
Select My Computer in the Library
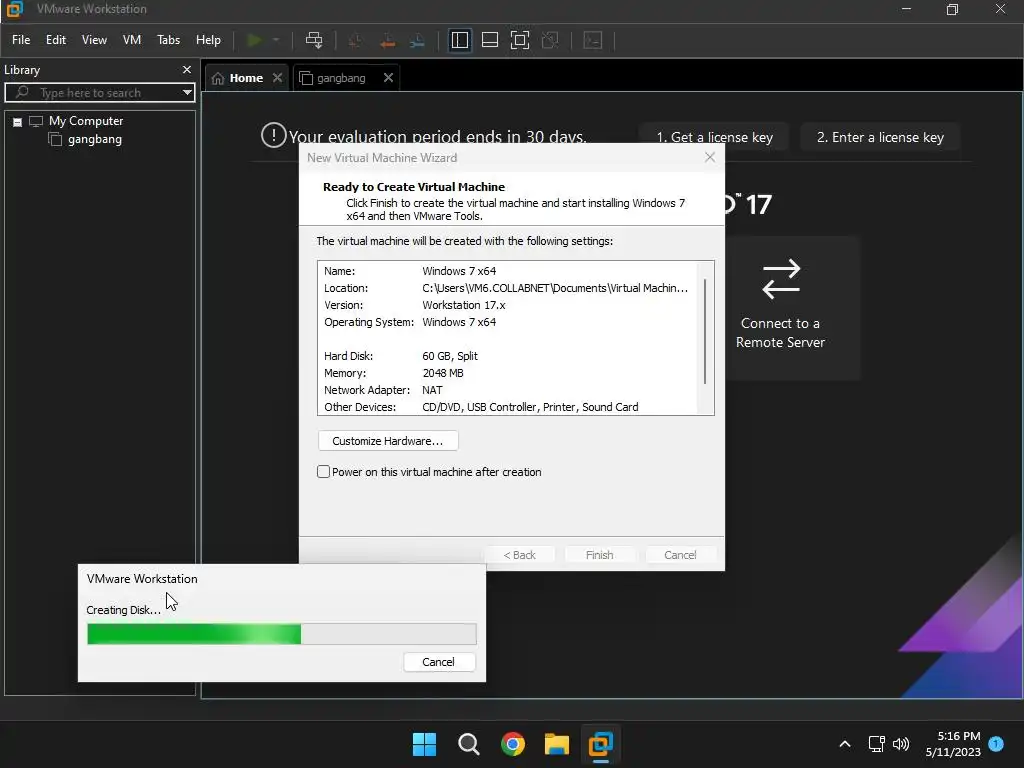coord(86,121)
